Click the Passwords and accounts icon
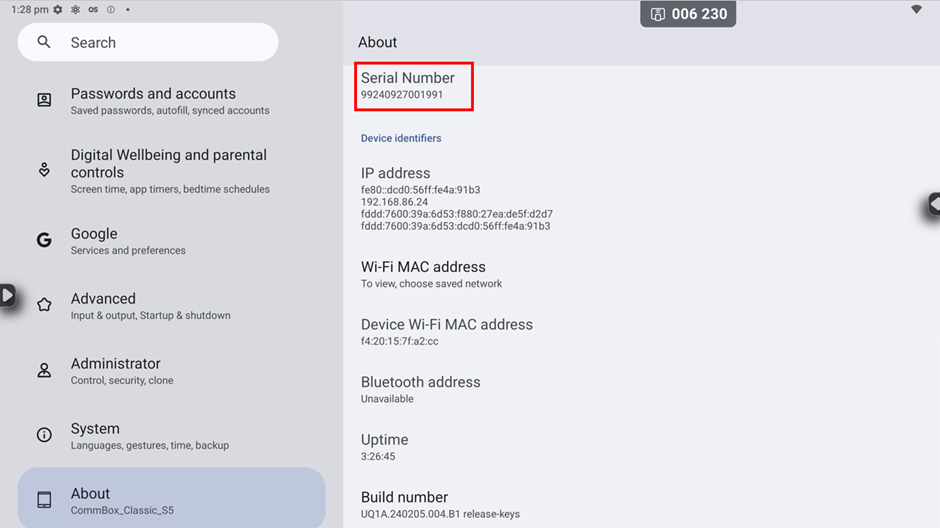 (x=44, y=101)
